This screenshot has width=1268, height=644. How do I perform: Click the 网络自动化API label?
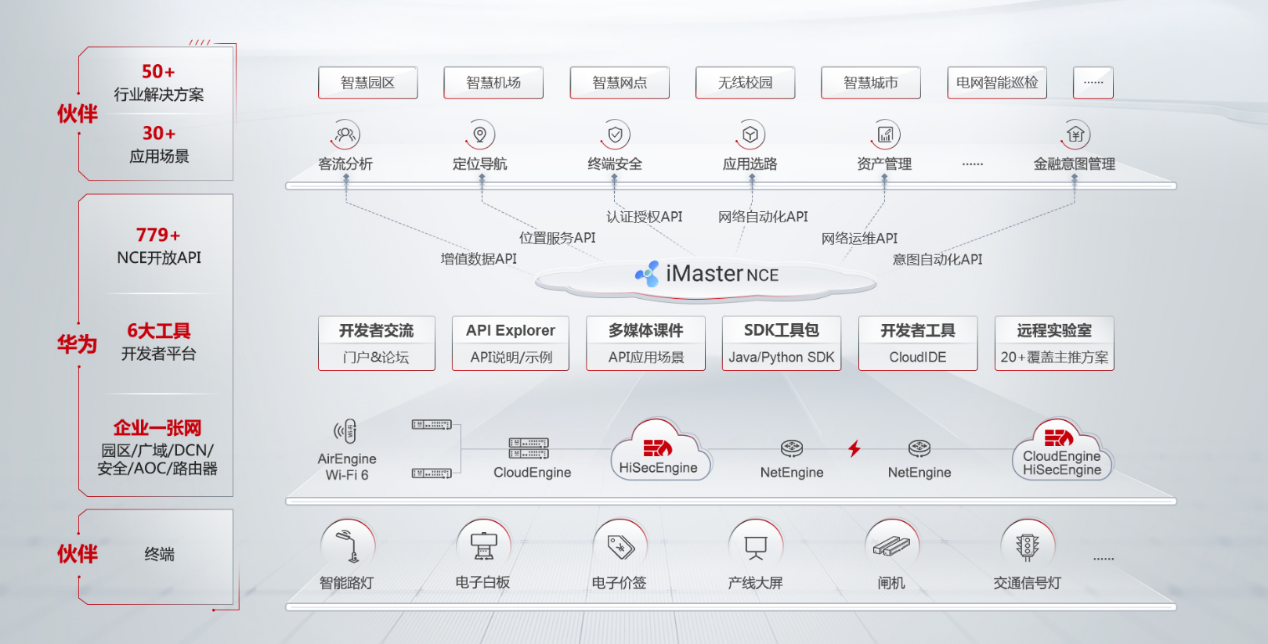763,216
